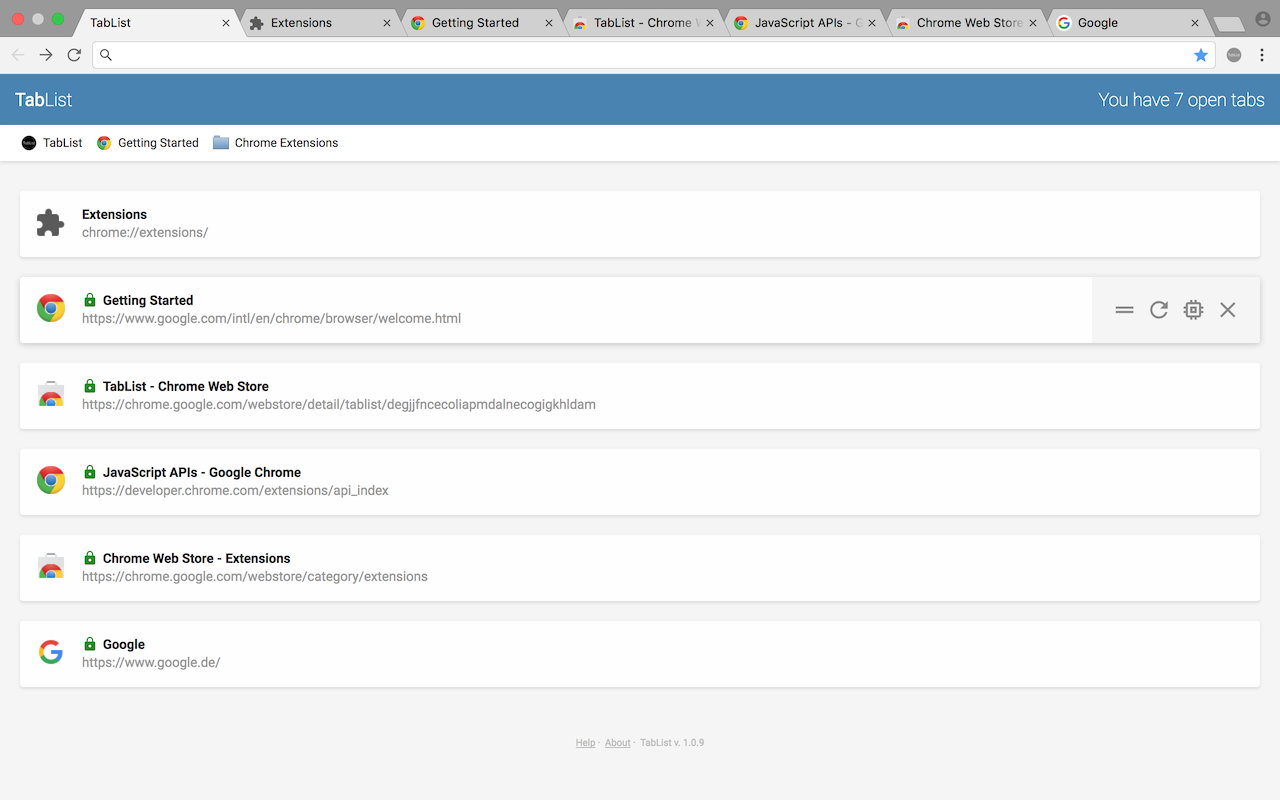
Task: Open the Chrome Extensions bookmark folder
Action: click(x=276, y=143)
